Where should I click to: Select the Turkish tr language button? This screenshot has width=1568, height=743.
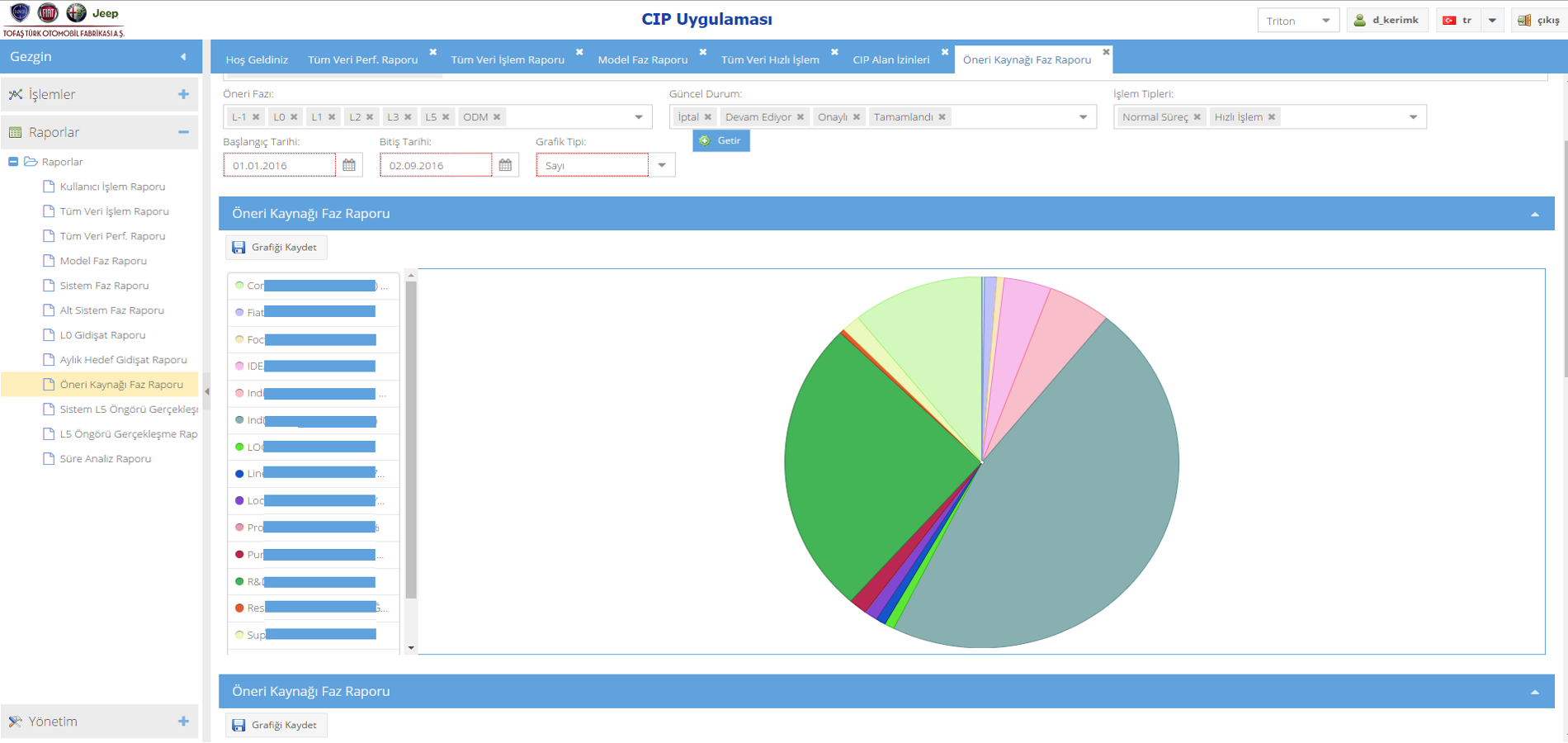point(1458,21)
